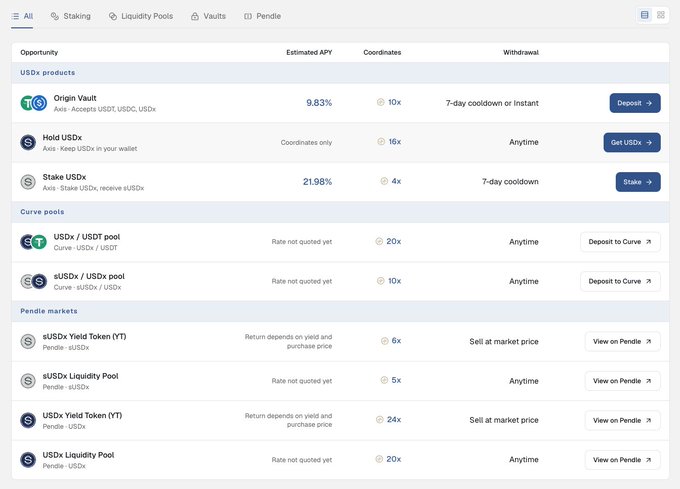Click the sUSDx Liquidity Pool icon
The height and width of the screenshot is (489, 680).
point(28,381)
